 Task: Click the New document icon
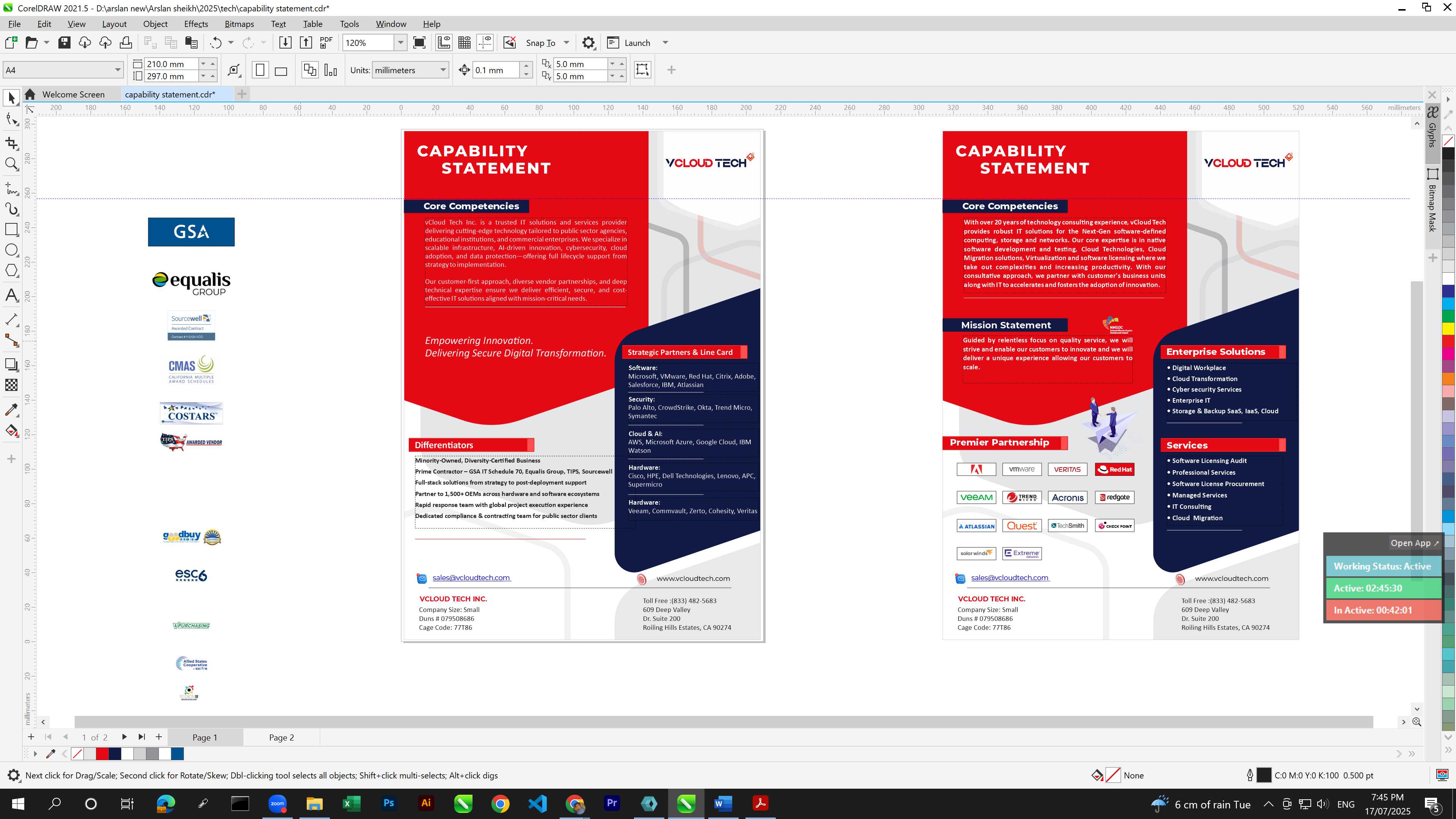(11, 43)
